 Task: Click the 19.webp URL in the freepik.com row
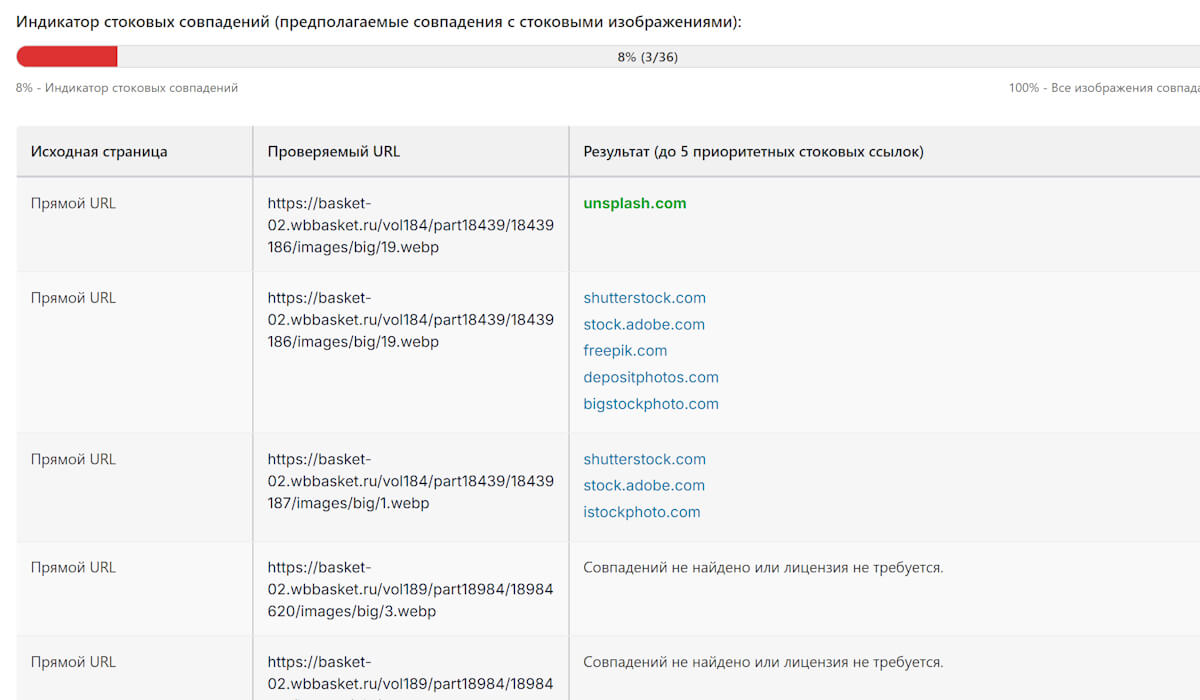click(410, 320)
